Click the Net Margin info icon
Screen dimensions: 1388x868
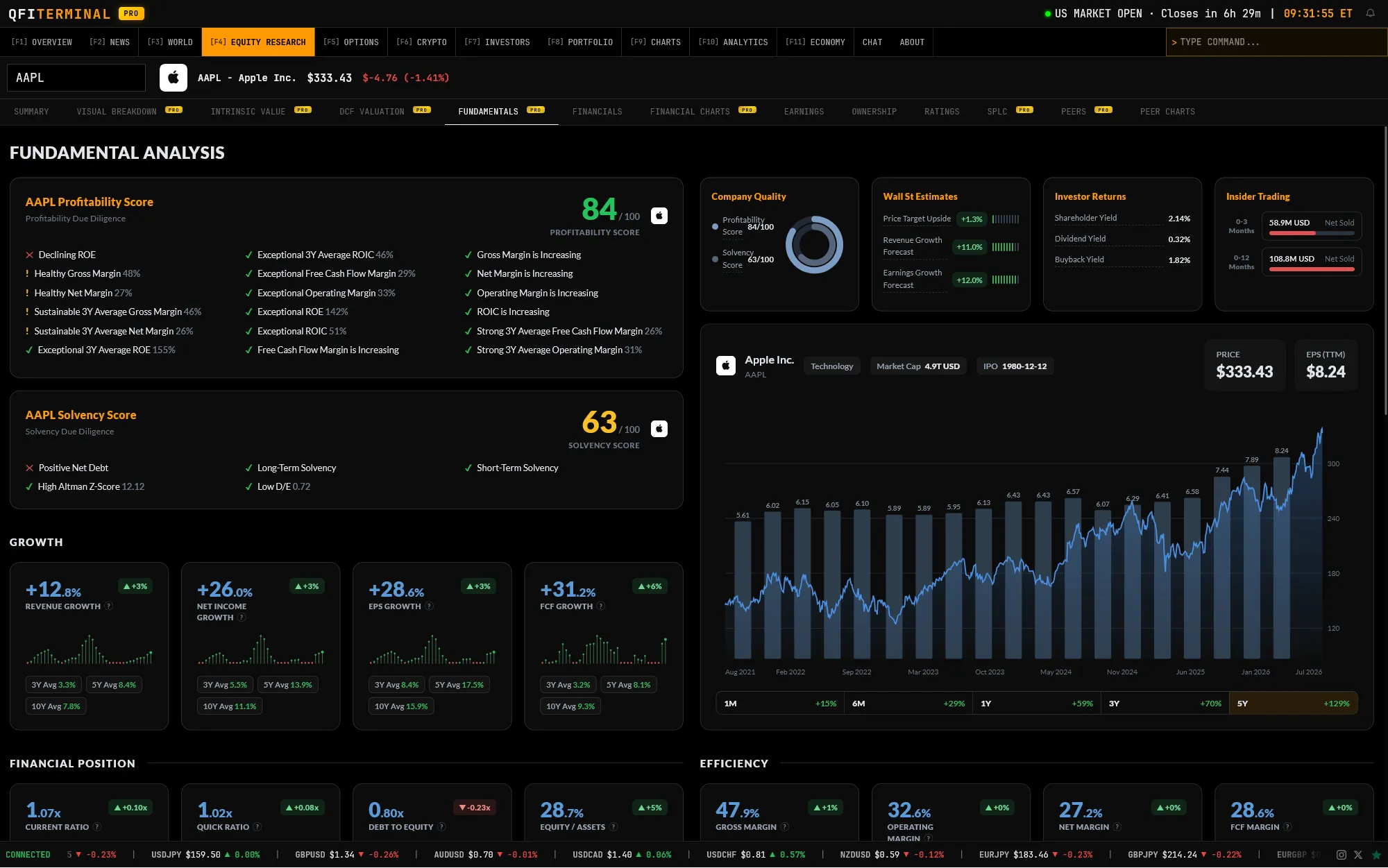point(1117,827)
